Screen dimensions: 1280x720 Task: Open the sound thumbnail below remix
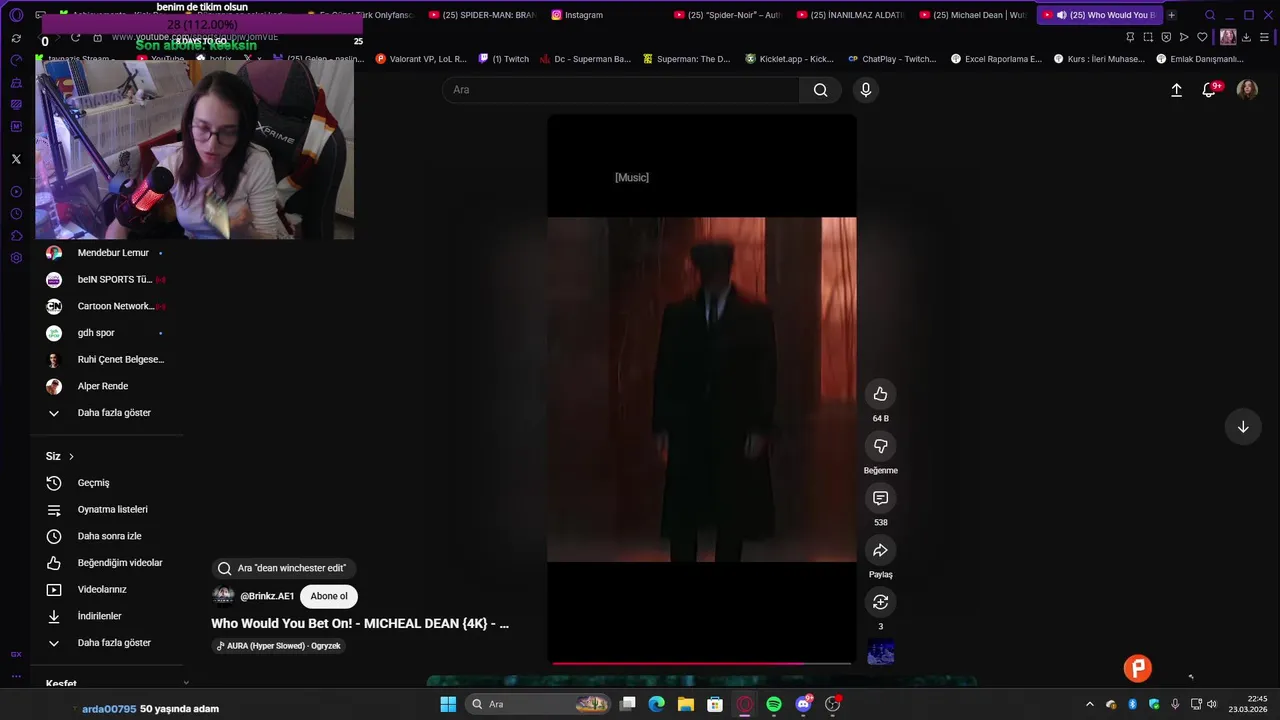click(880, 652)
